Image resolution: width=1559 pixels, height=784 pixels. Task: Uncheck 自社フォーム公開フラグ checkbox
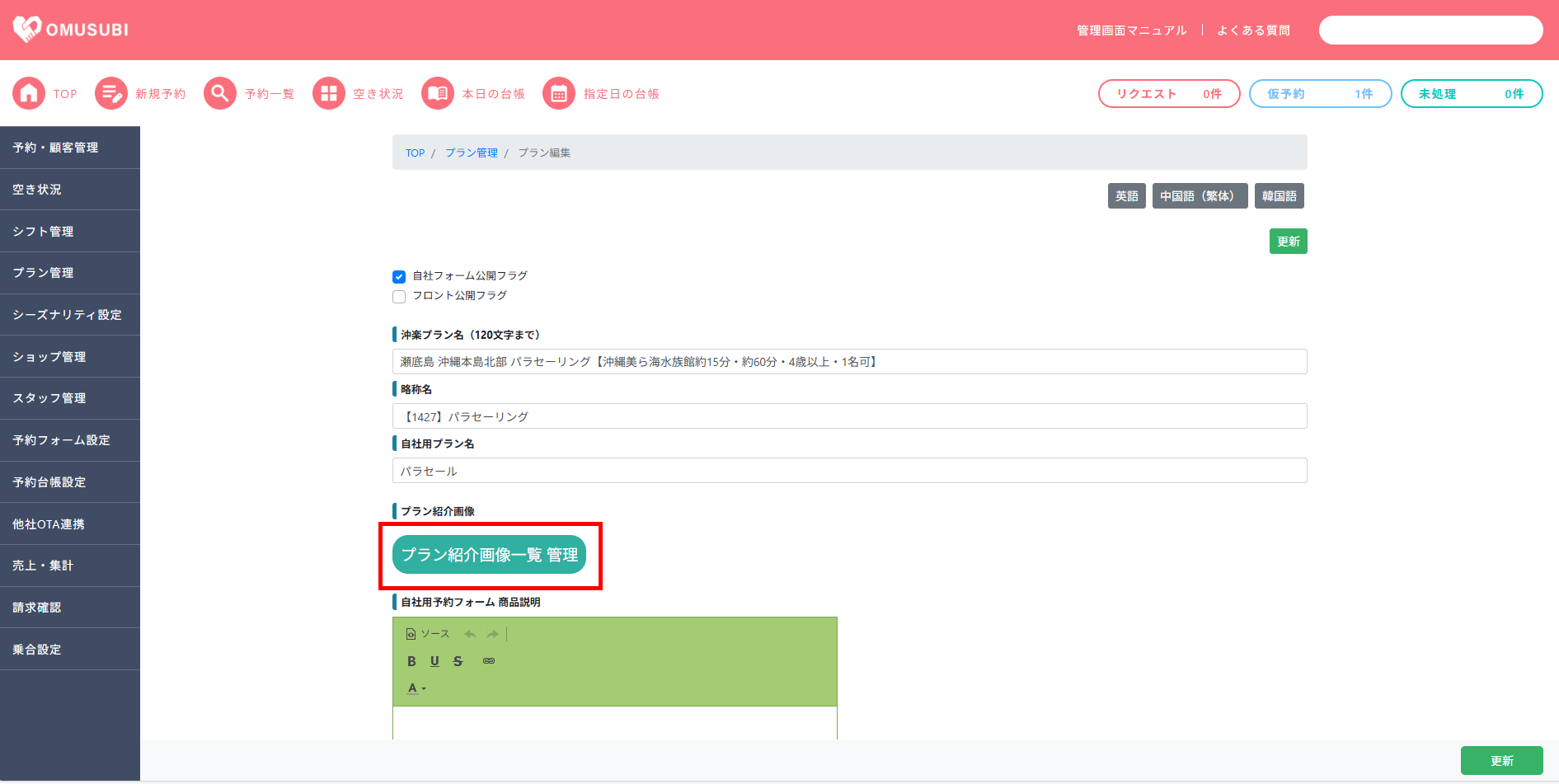pos(399,277)
